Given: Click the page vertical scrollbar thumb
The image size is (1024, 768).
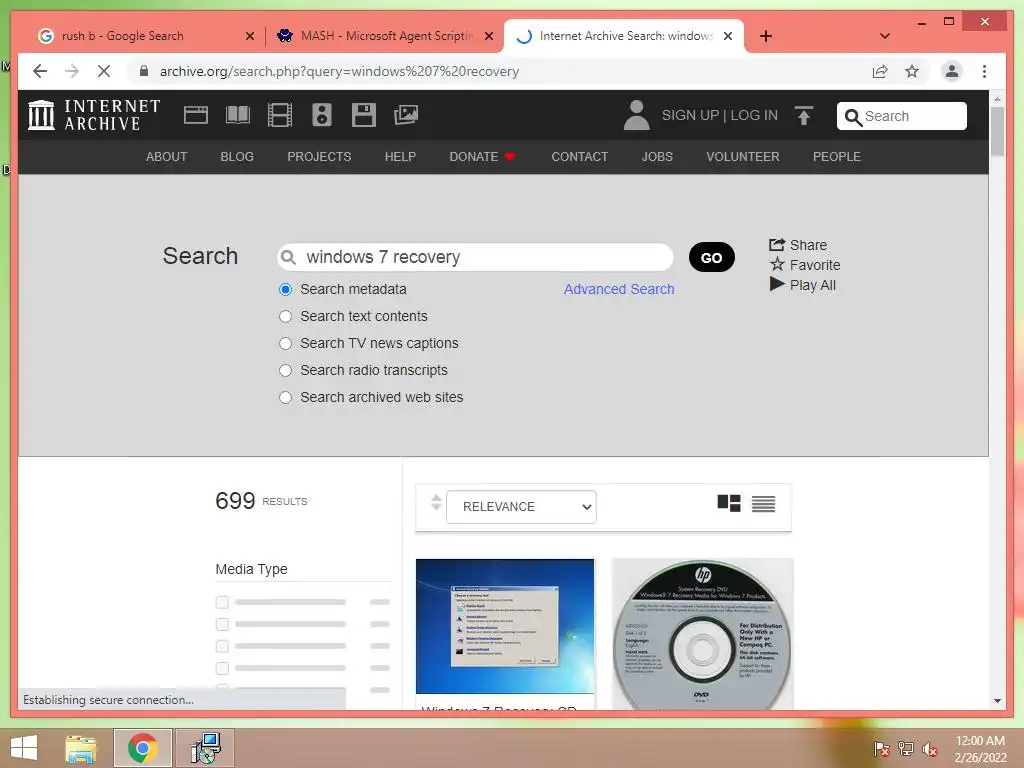Looking at the screenshot, I should pos(997,131).
